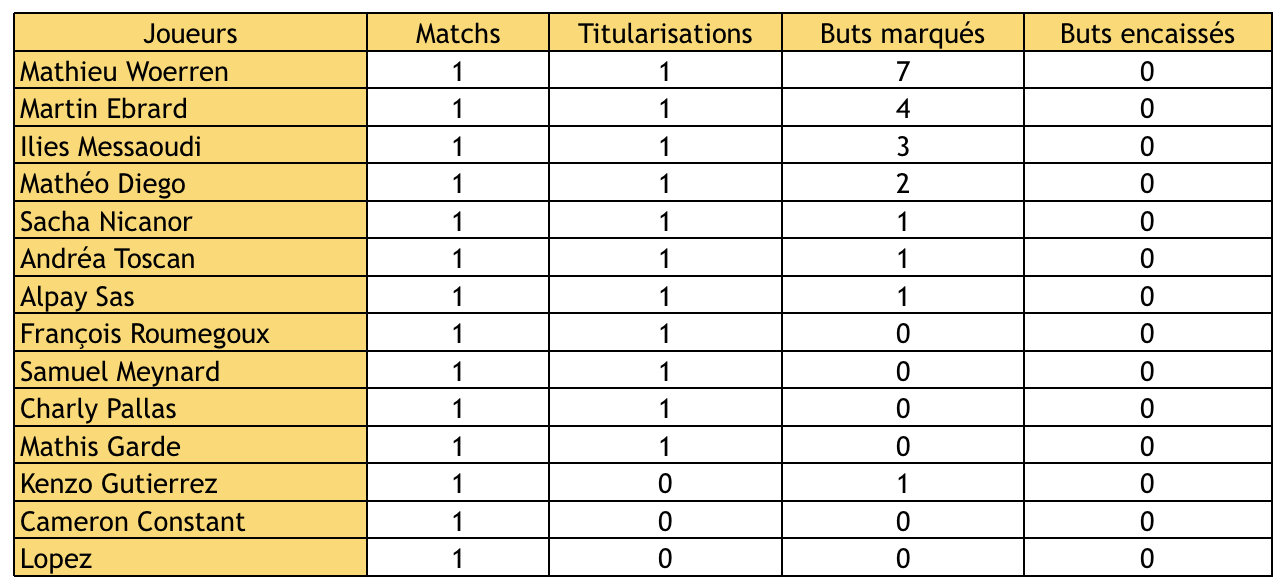Click the Buts encaissés header cell
This screenshot has width=1284, height=588.
(x=1147, y=34)
